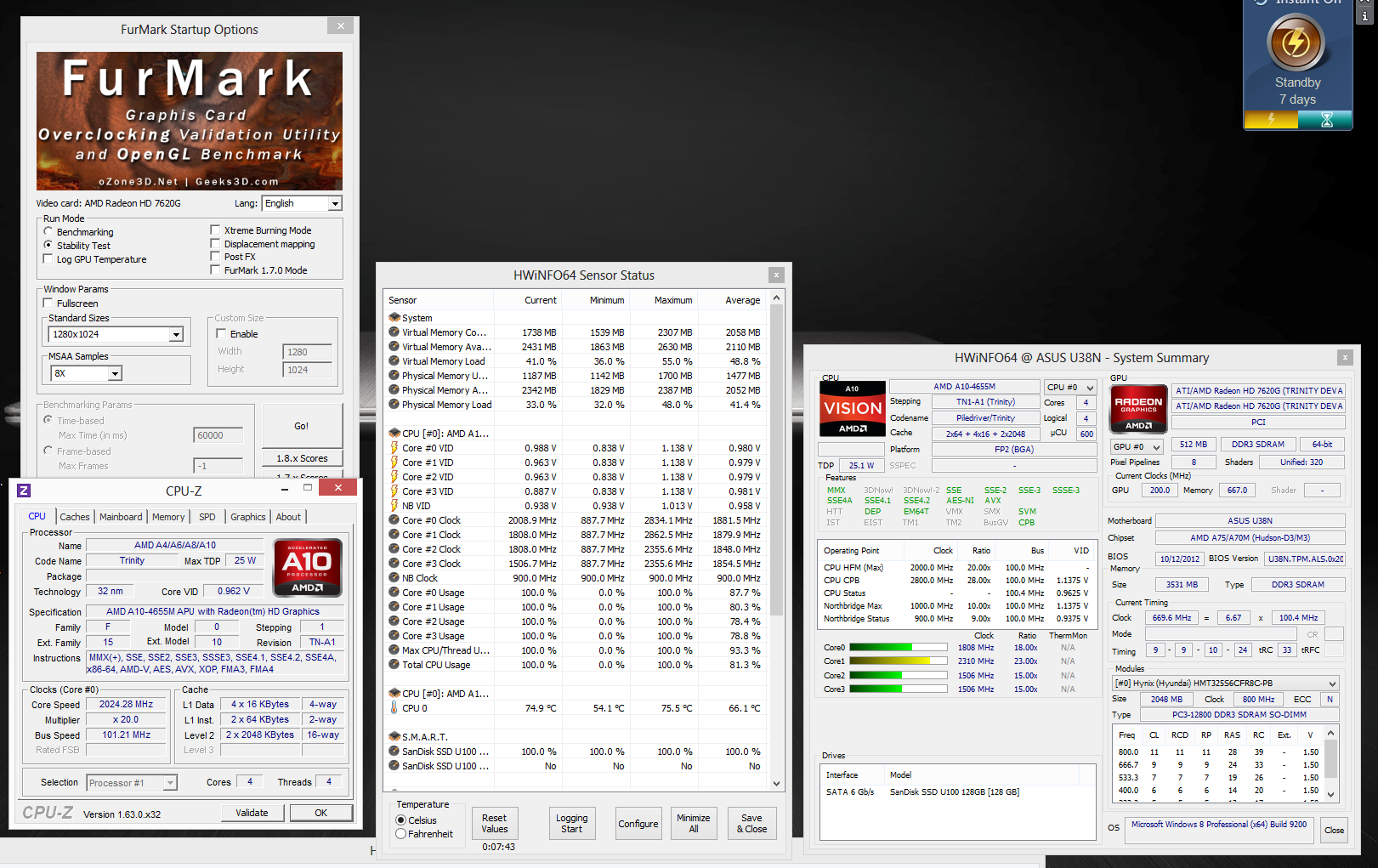Click the sensor icon beside Core #0 Usage
The image size is (1378, 868).
[394, 592]
